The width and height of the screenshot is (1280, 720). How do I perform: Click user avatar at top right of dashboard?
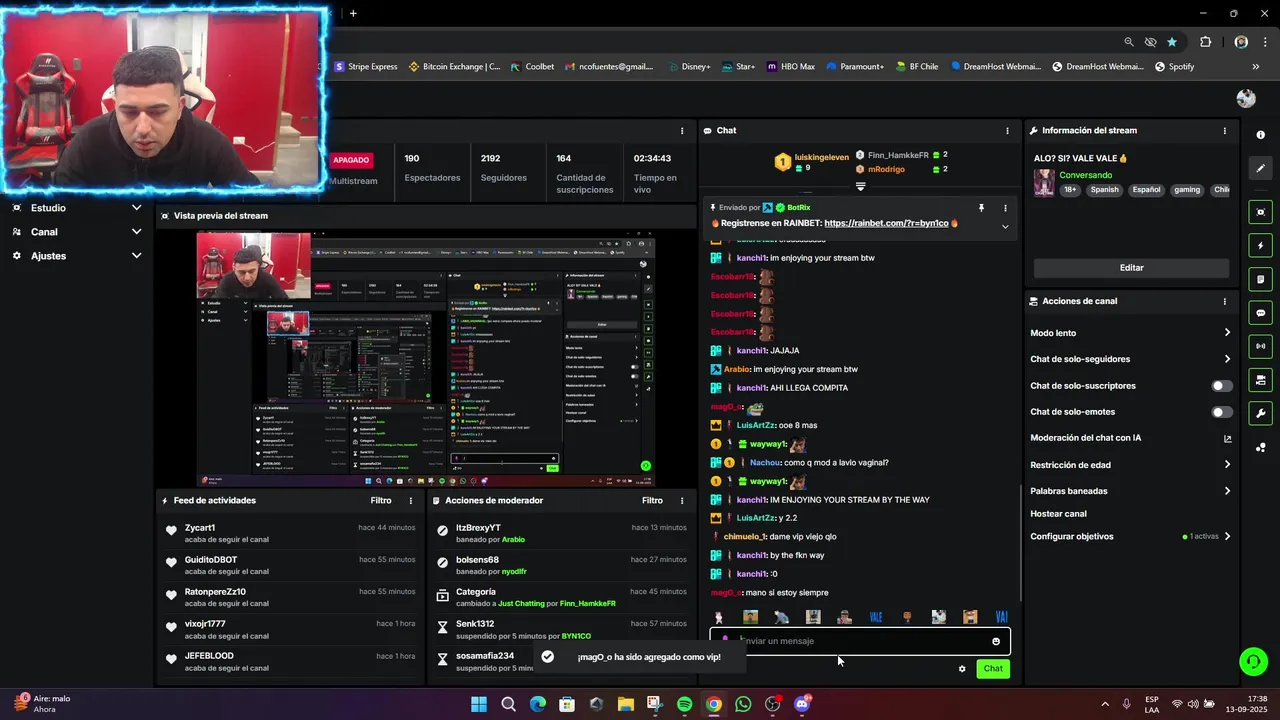pos(1246,98)
